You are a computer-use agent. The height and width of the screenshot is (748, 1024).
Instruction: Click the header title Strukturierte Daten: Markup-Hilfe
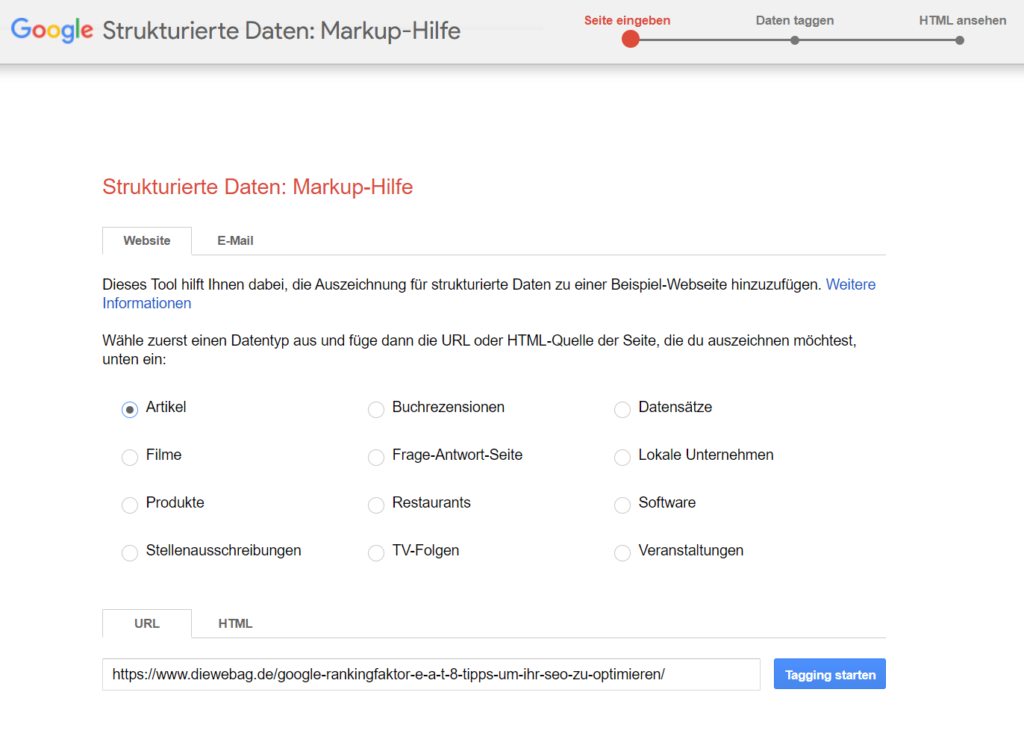click(281, 31)
